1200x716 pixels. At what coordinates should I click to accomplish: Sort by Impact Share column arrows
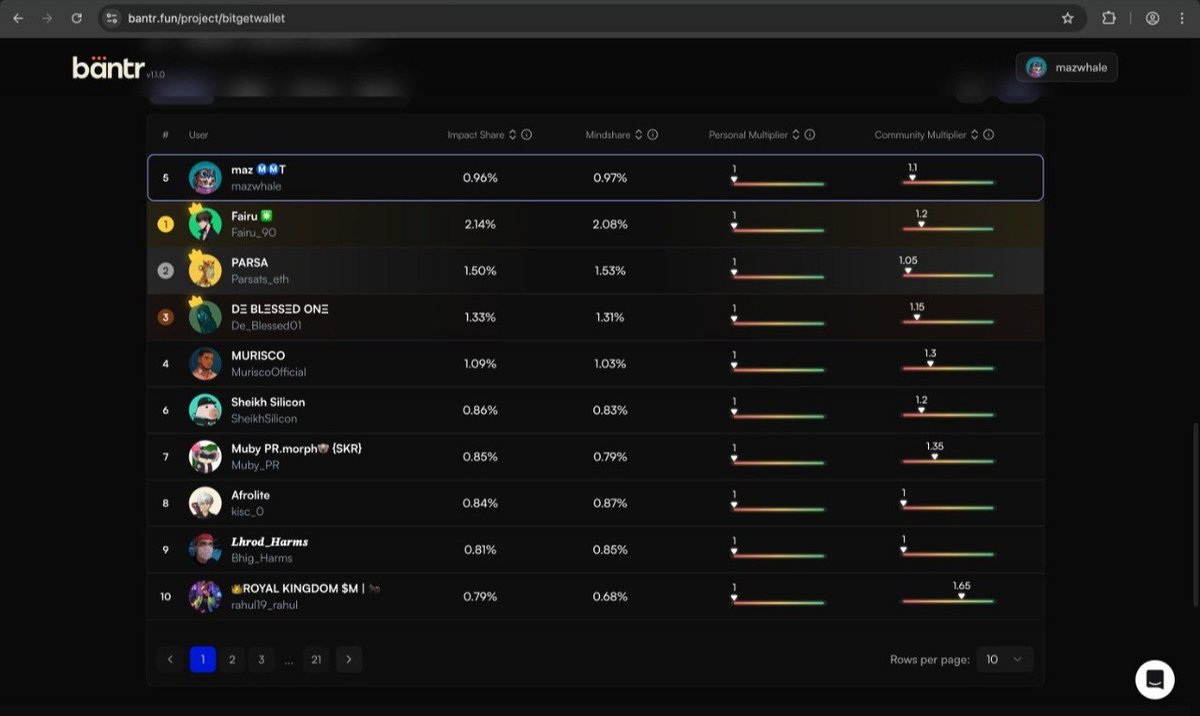click(x=512, y=135)
